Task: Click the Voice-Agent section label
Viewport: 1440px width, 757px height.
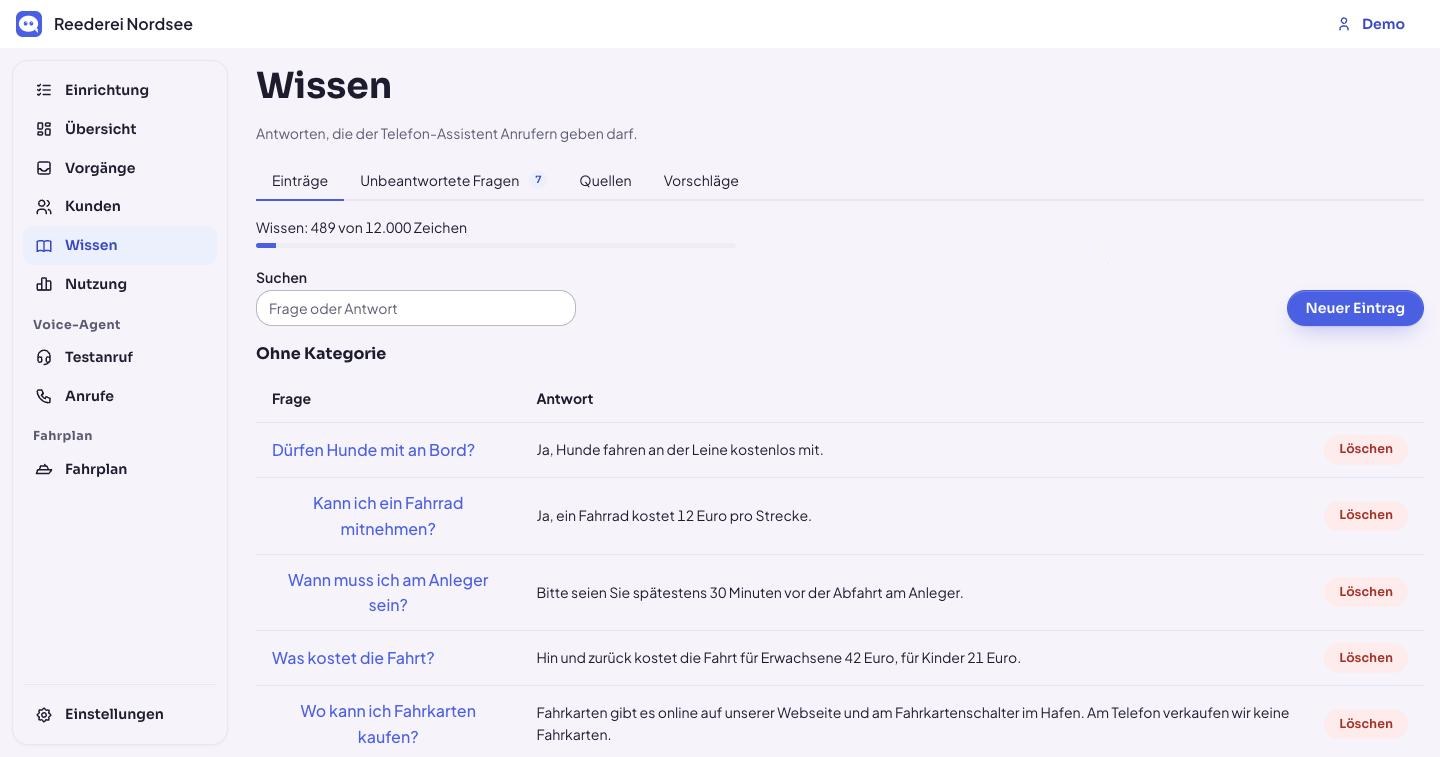Action: pos(77,325)
